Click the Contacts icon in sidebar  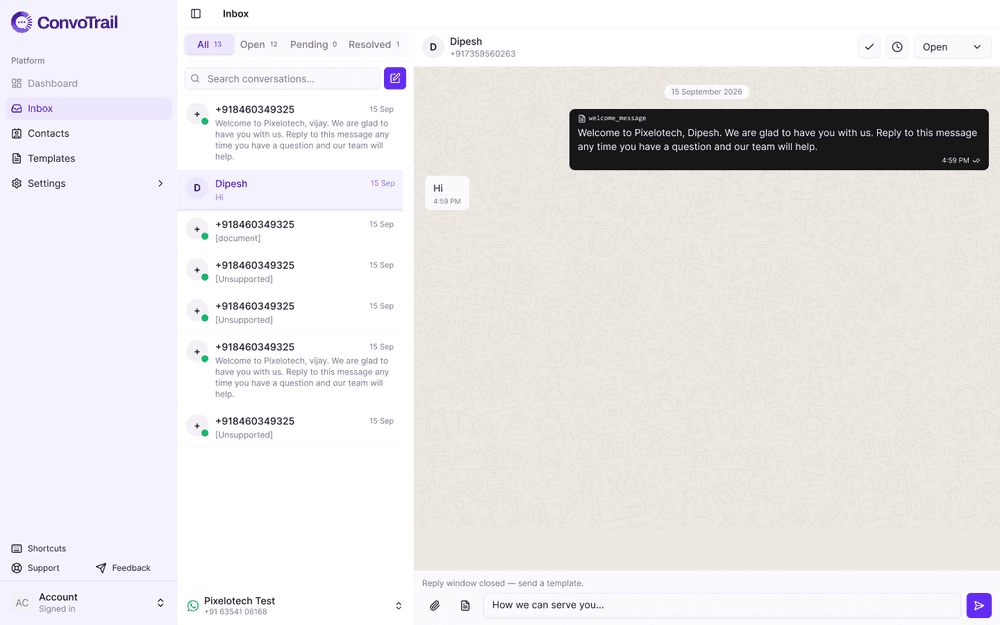[x=17, y=133]
